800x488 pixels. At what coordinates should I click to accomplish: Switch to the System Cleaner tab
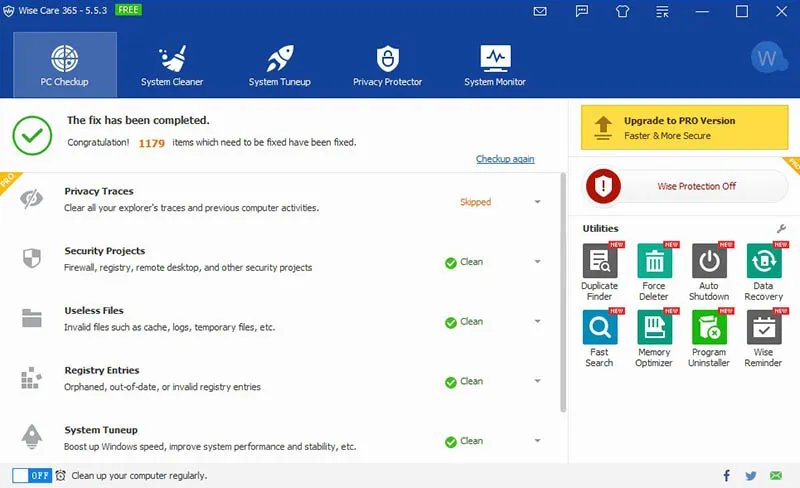click(172, 65)
